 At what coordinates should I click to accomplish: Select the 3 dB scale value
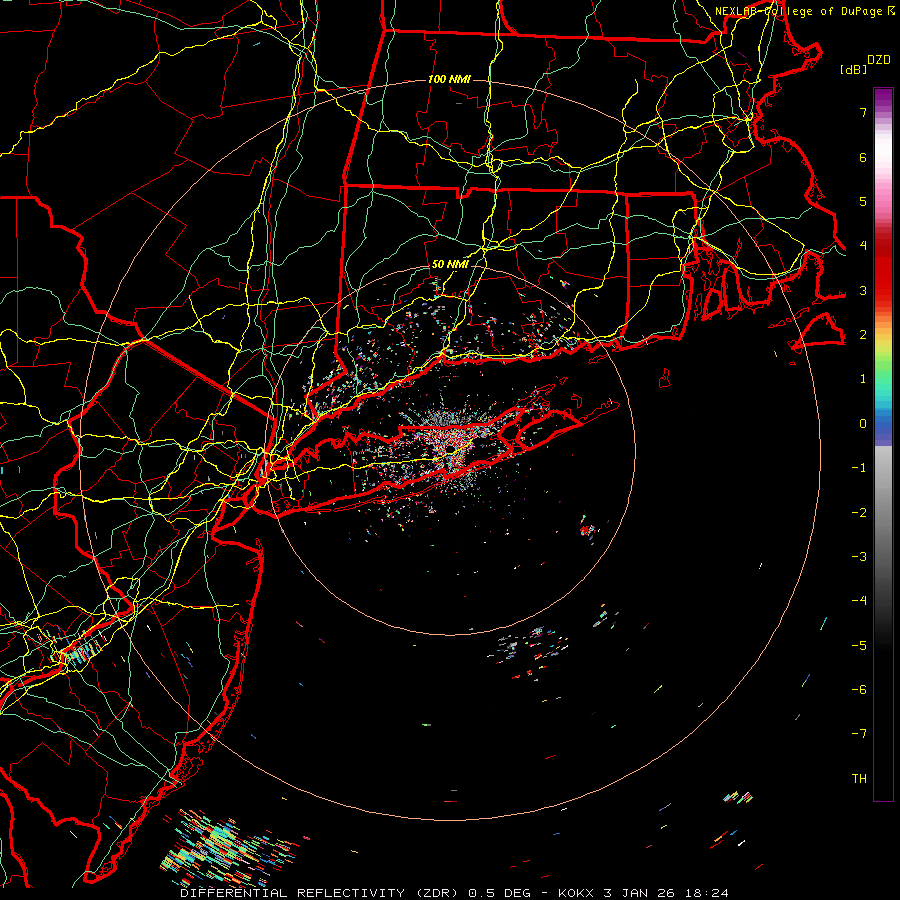863,290
